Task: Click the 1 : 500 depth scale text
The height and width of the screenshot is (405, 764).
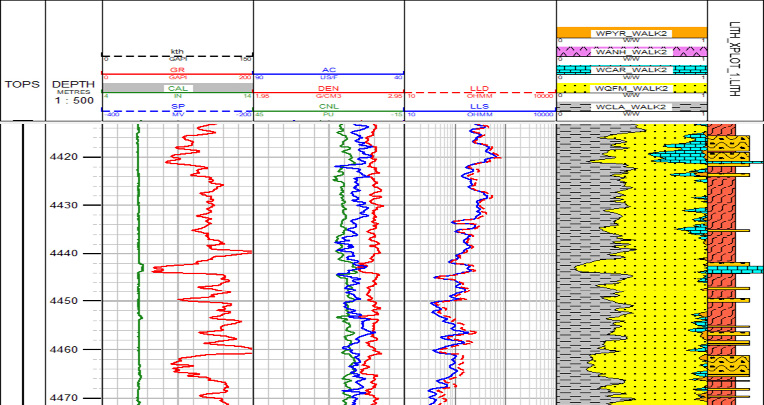Action: [x=71, y=101]
